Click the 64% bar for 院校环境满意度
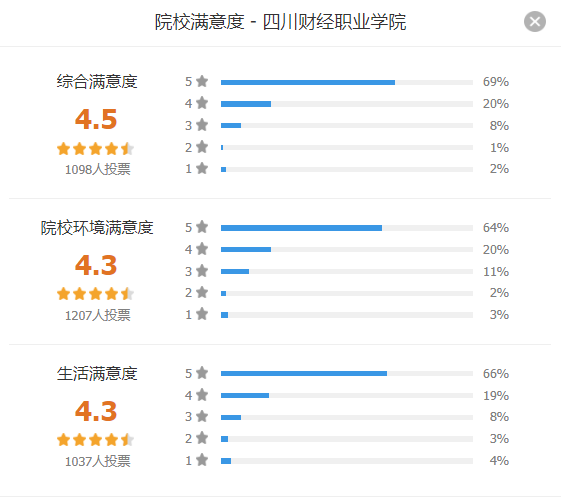 pyautogui.click(x=347, y=228)
